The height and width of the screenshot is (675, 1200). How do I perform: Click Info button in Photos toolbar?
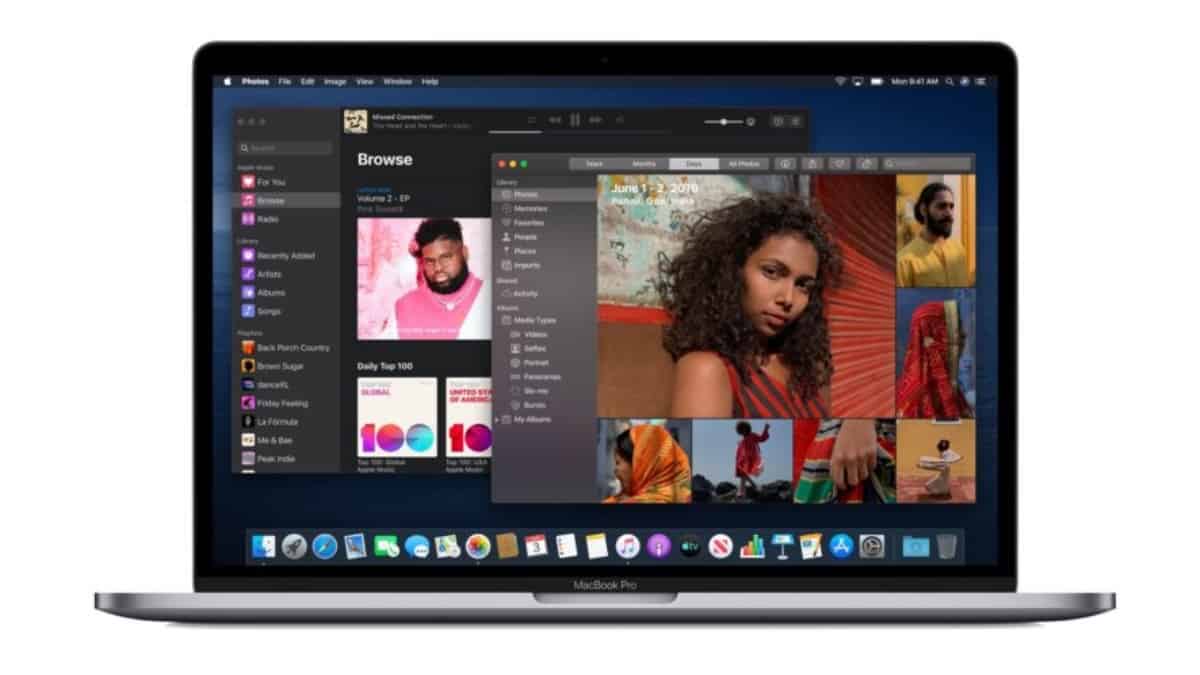pyautogui.click(x=786, y=163)
